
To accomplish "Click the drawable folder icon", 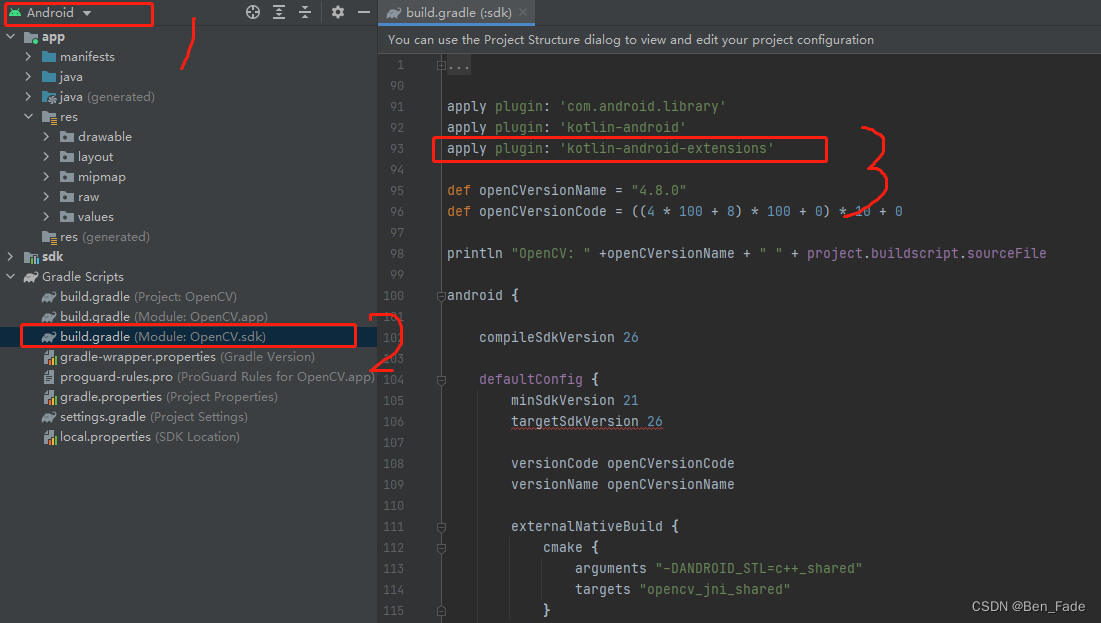I will (x=67, y=136).
